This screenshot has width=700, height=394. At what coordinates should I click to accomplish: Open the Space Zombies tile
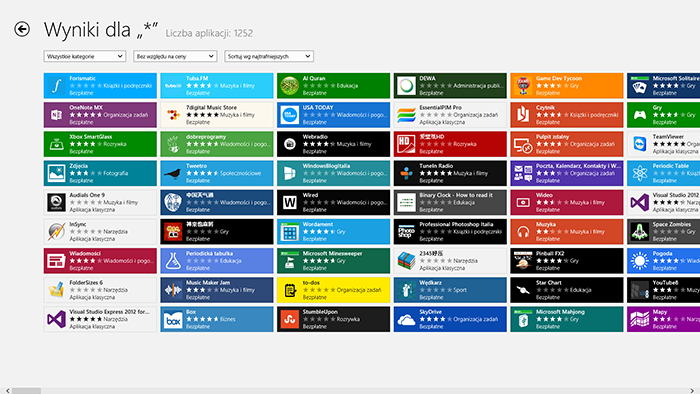point(663,232)
